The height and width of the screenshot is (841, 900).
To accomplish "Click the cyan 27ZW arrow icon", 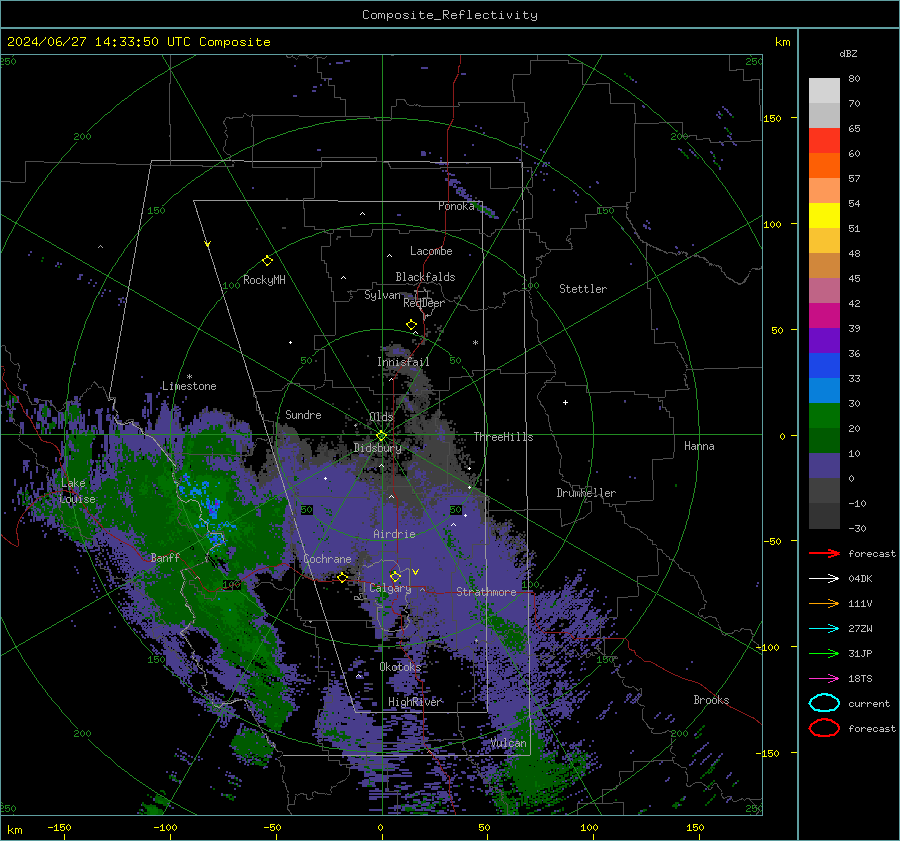I will coord(824,629).
